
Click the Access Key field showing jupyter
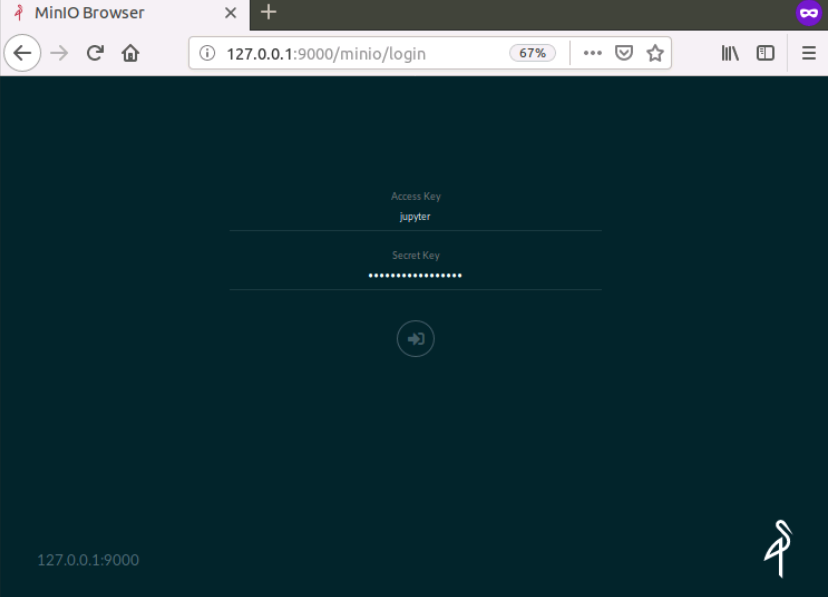(x=415, y=215)
